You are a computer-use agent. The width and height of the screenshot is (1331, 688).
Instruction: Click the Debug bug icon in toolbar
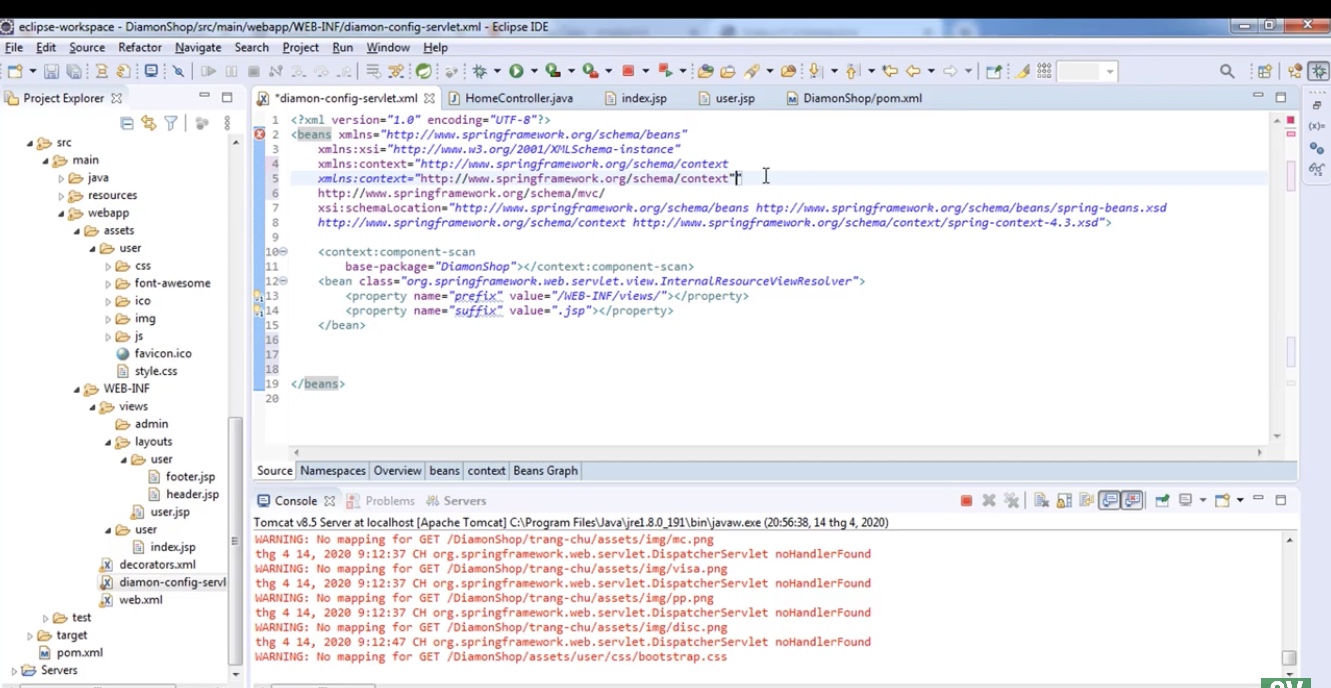click(480, 71)
